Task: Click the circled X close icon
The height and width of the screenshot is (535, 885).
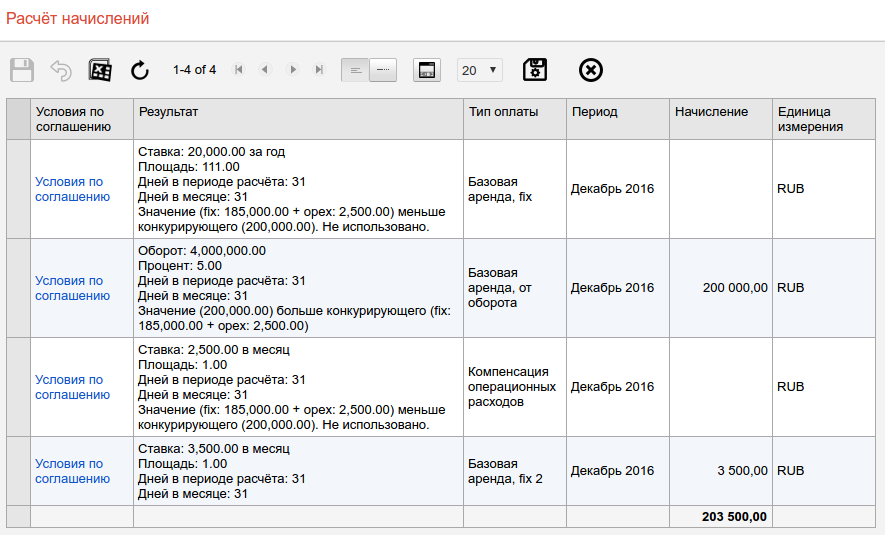Action: tap(591, 70)
